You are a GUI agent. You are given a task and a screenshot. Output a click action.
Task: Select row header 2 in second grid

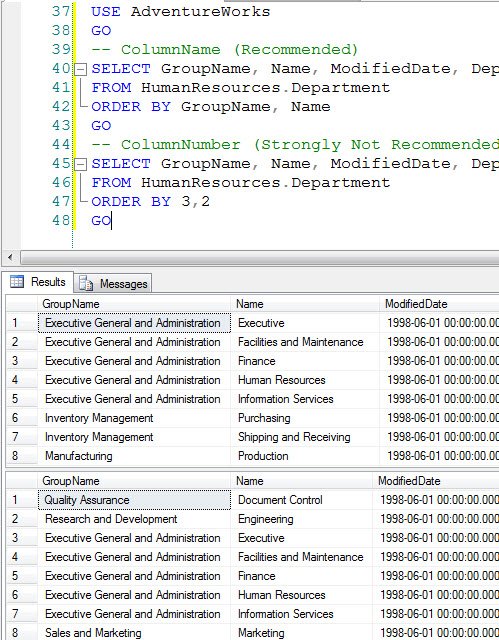click(22, 519)
